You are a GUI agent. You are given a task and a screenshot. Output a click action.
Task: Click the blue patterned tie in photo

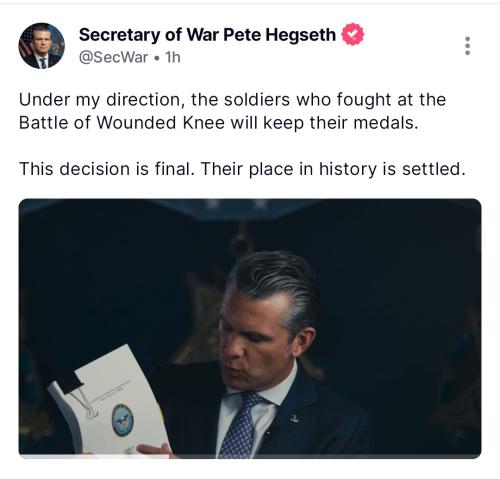(x=241, y=425)
